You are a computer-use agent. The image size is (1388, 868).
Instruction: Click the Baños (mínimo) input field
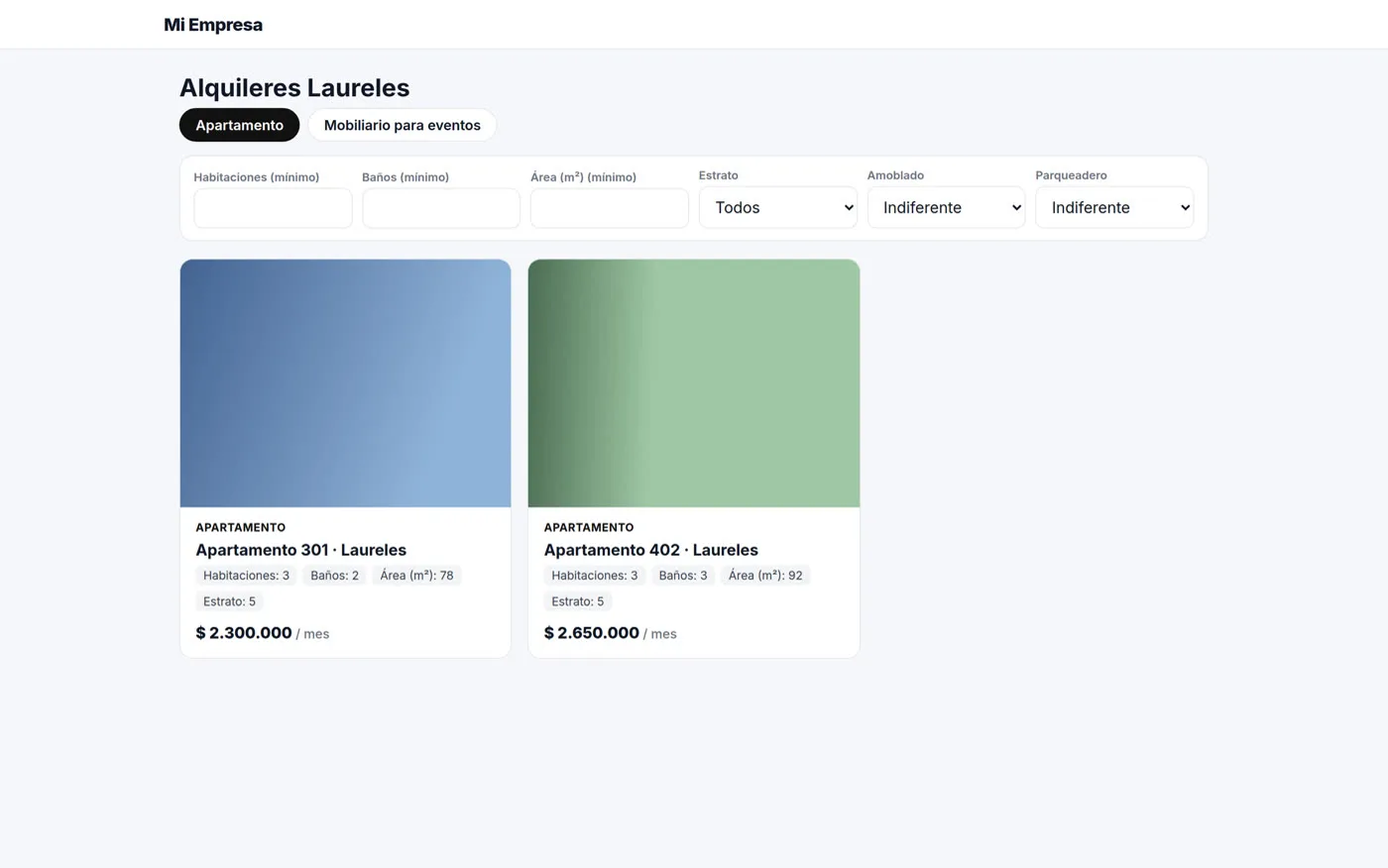click(441, 208)
